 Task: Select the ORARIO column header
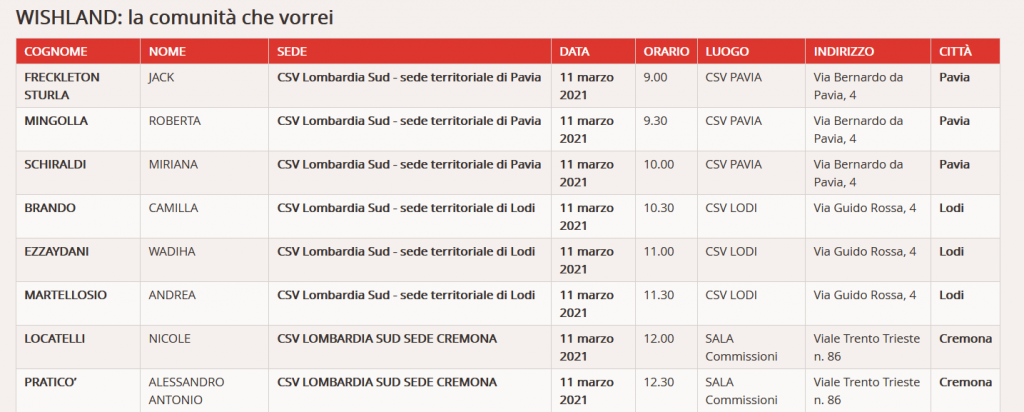click(x=664, y=51)
